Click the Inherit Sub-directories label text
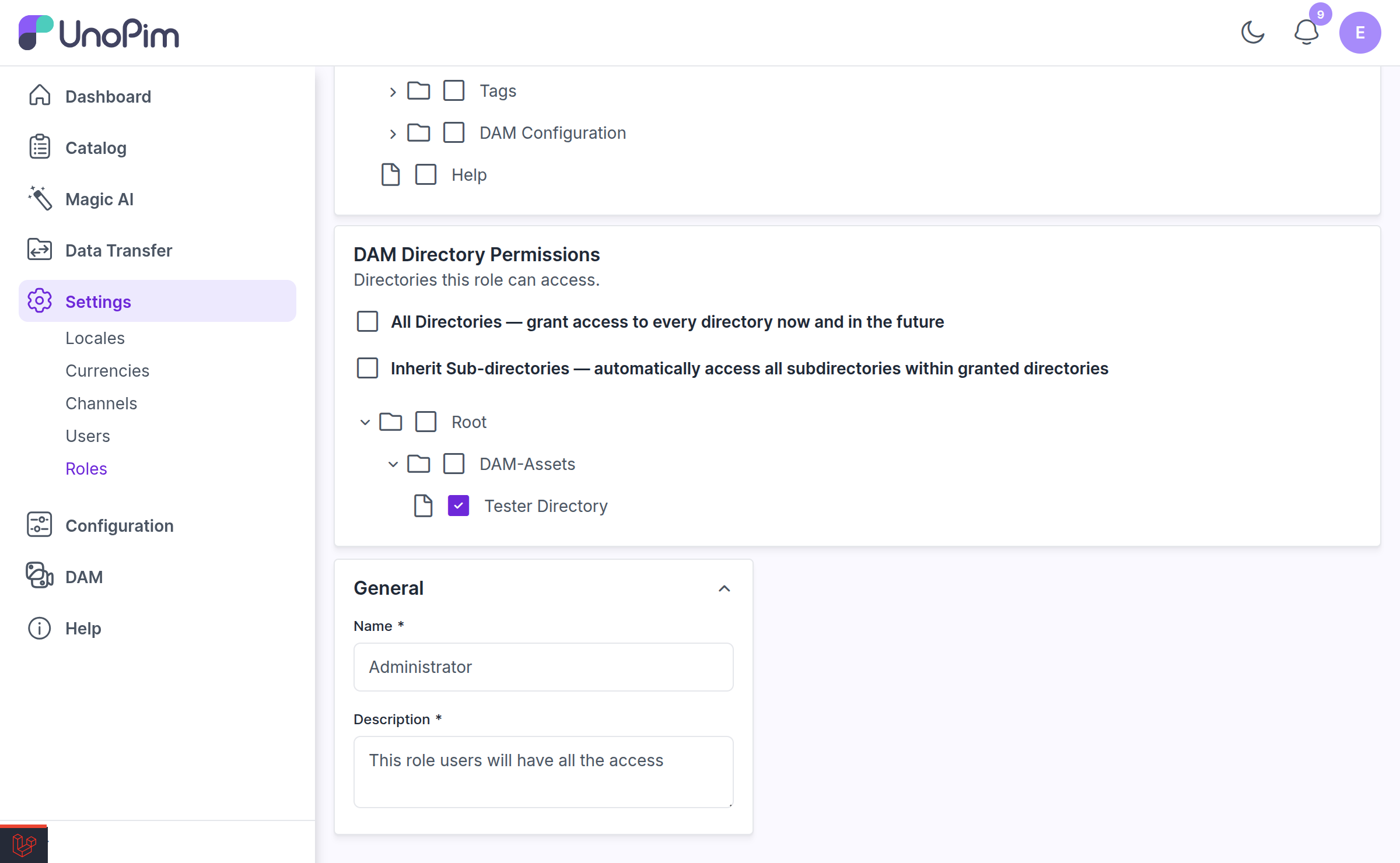Viewport: 1400px width, 863px height. (x=750, y=369)
